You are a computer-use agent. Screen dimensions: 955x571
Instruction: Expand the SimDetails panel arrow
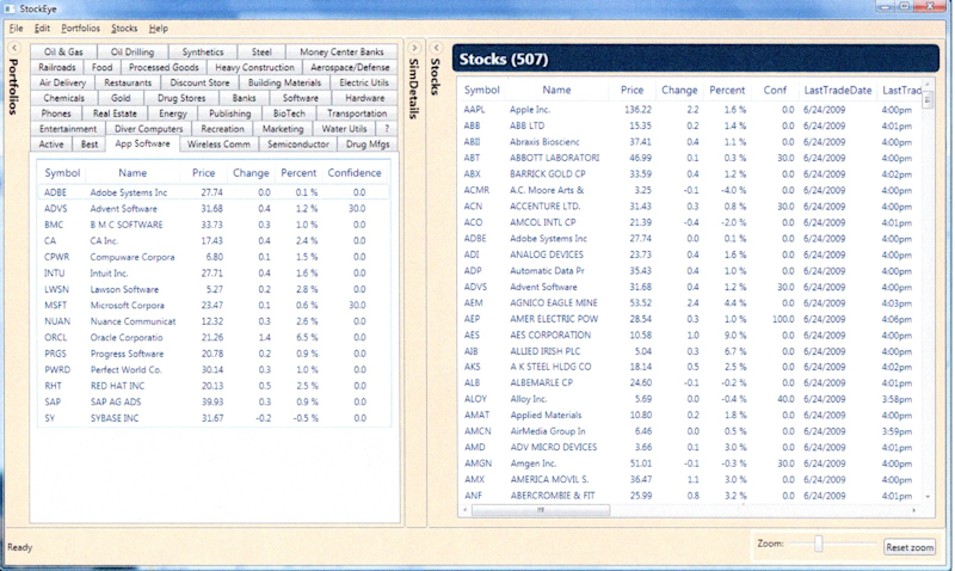click(x=414, y=48)
